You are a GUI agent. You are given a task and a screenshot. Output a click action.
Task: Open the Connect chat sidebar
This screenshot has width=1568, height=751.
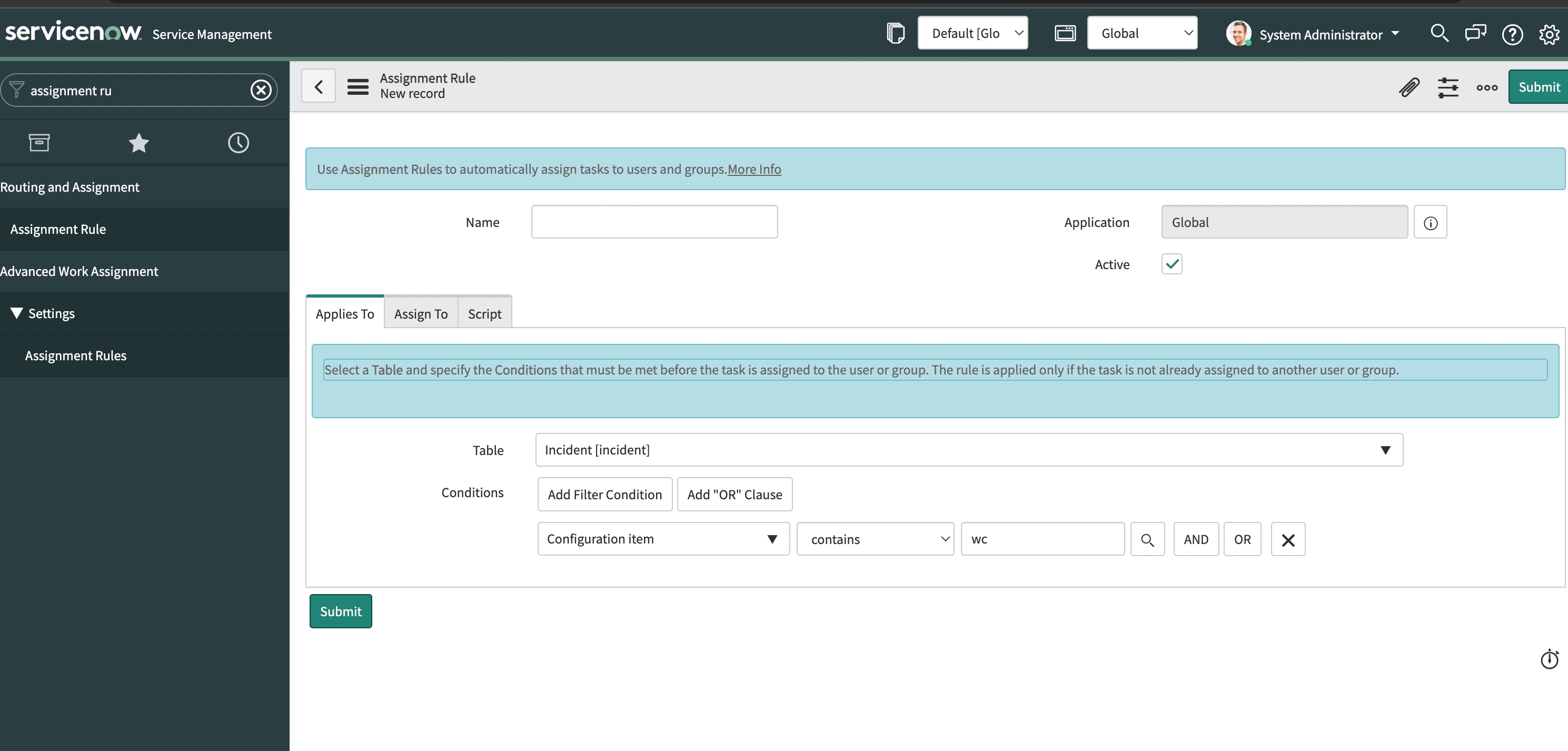click(x=1475, y=34)
